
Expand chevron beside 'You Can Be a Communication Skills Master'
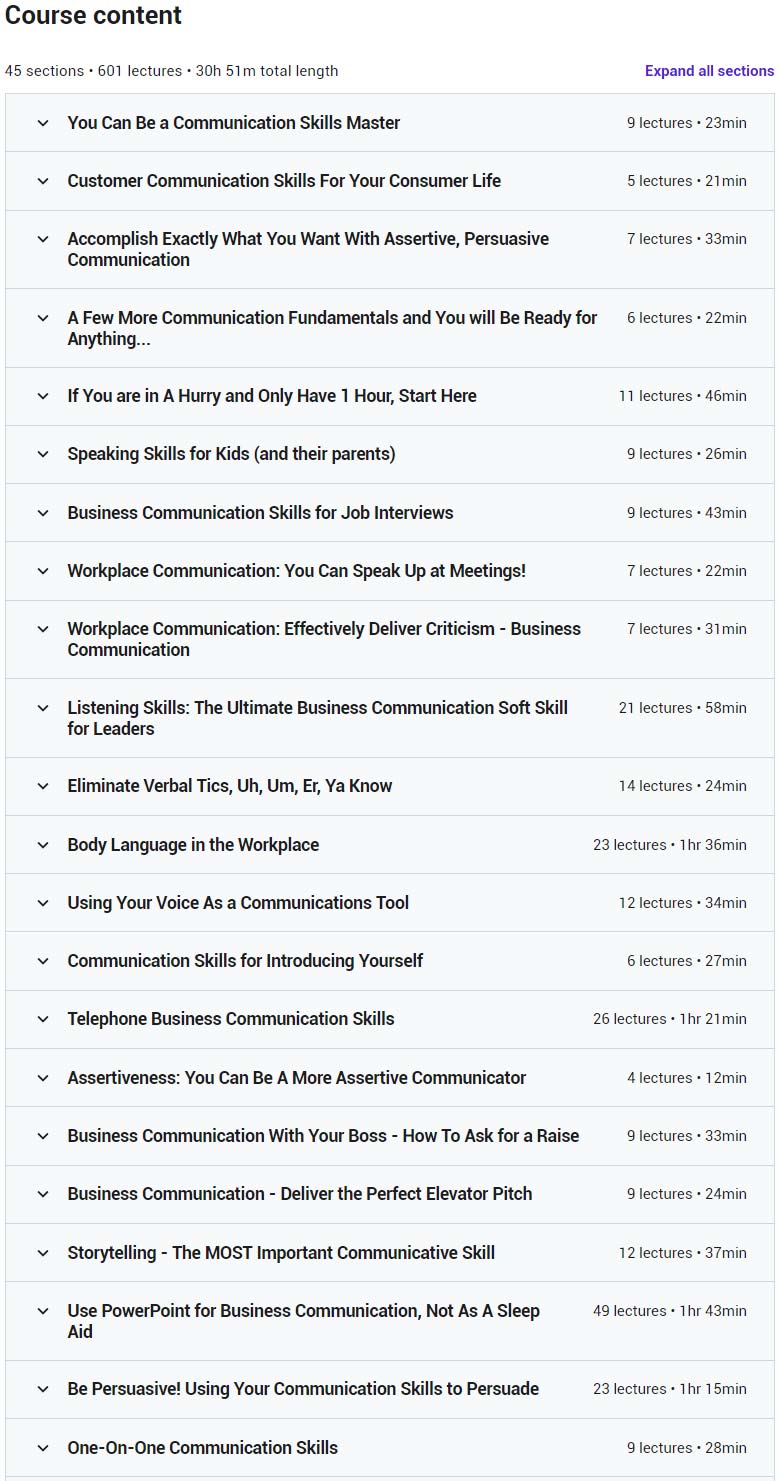click(x=43, y=123)
